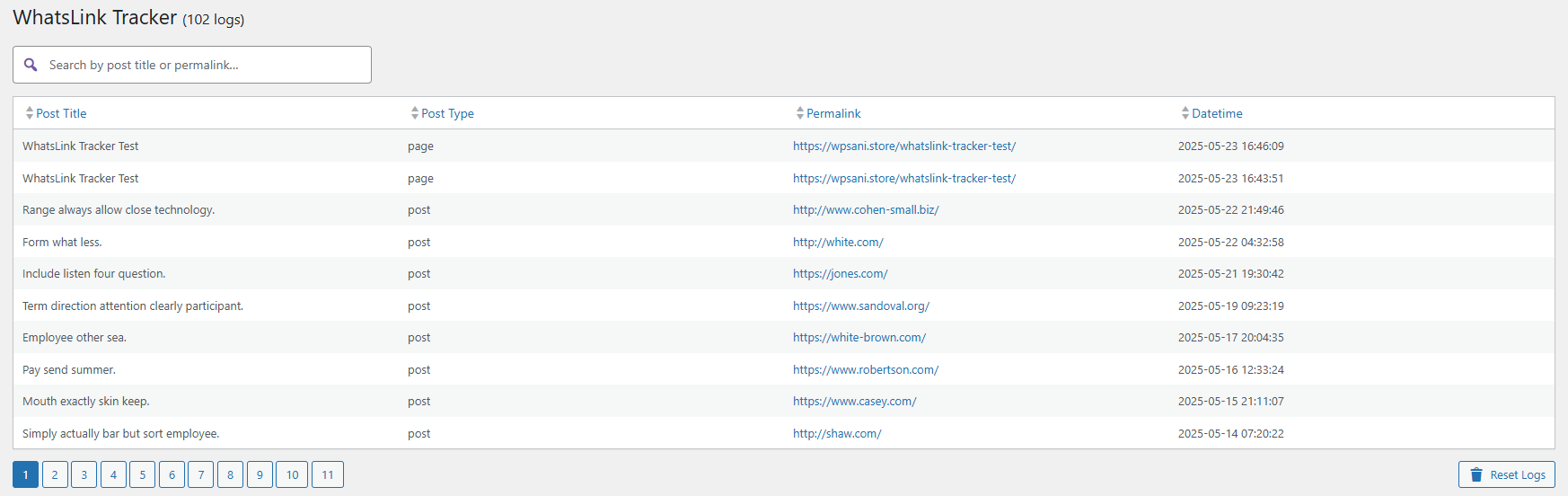
Task: Select pagination page 10
Action: pyautogui.click(x=292, y=474)
